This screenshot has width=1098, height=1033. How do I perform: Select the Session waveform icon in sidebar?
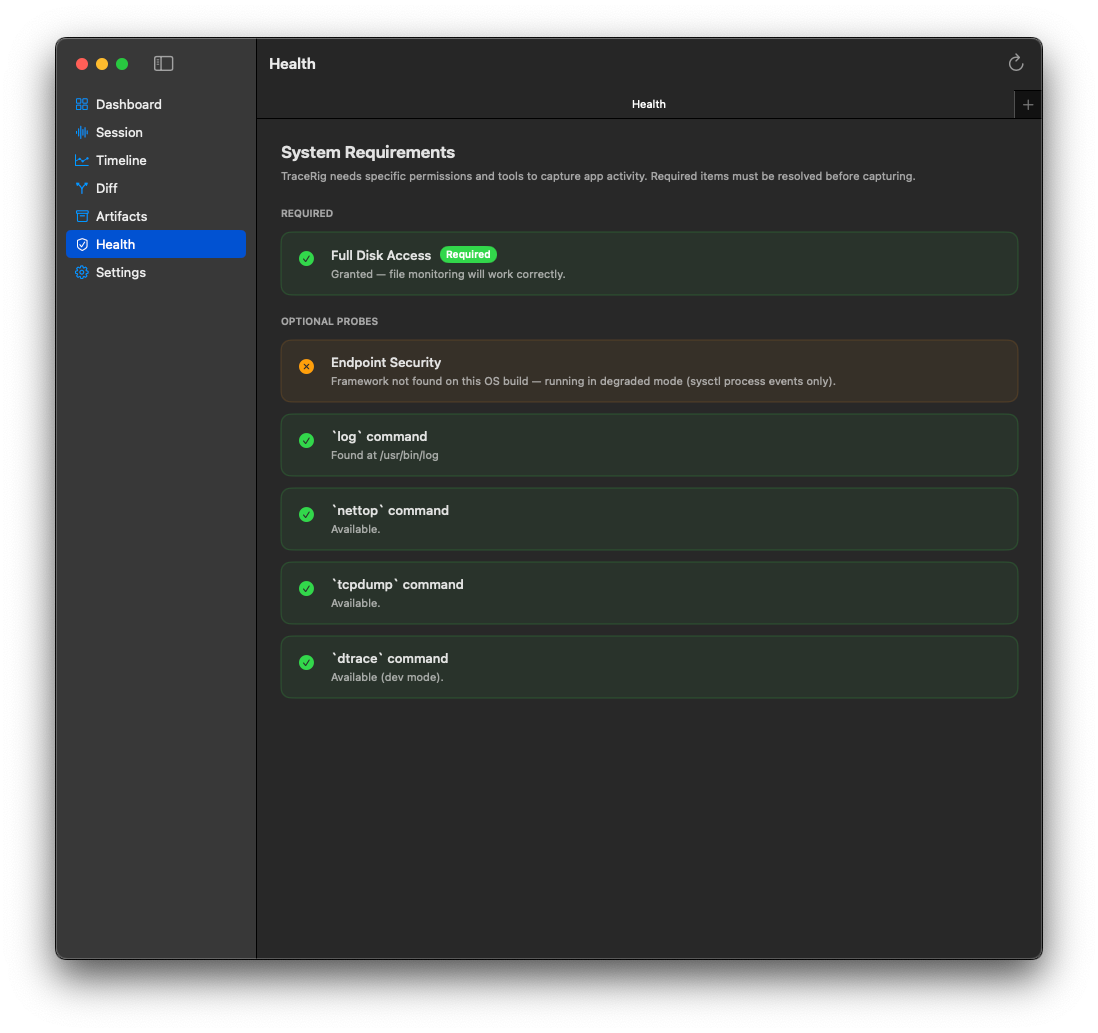[80, 132]
